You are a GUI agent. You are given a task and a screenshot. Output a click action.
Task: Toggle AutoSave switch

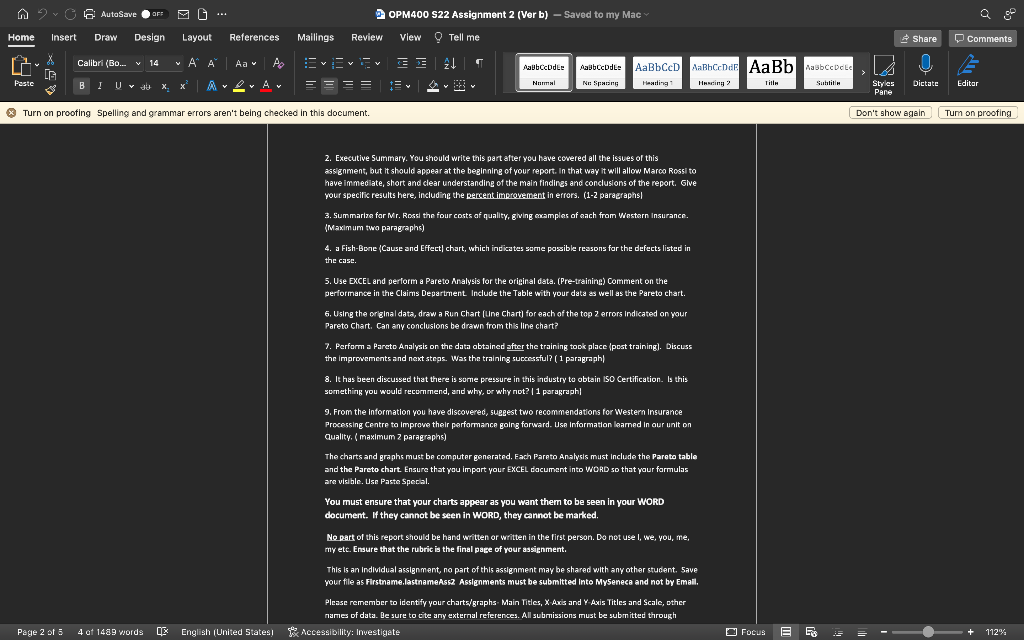(x=155, y=14)
